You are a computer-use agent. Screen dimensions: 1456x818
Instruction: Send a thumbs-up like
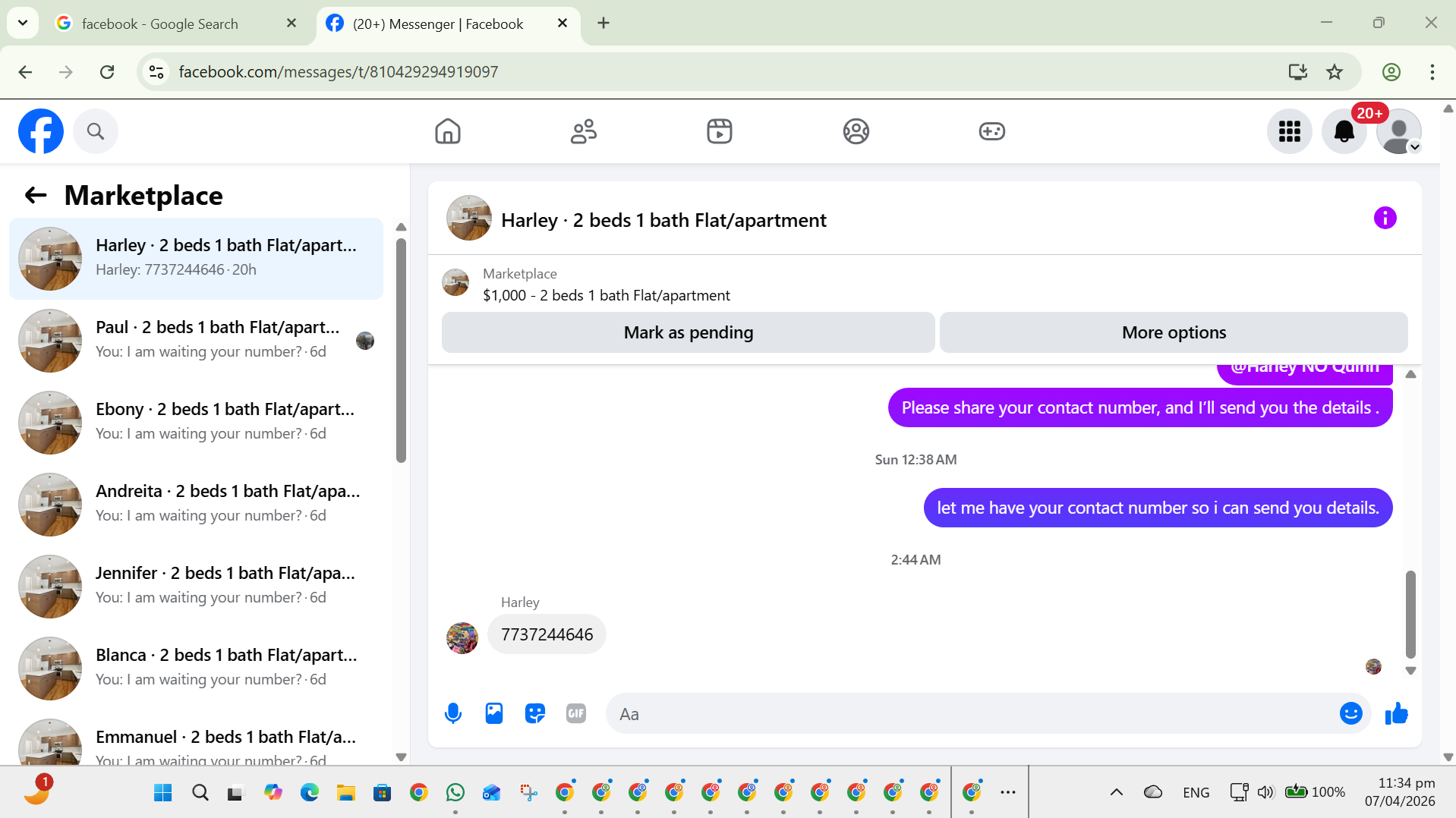click(x=1397, y=713)
